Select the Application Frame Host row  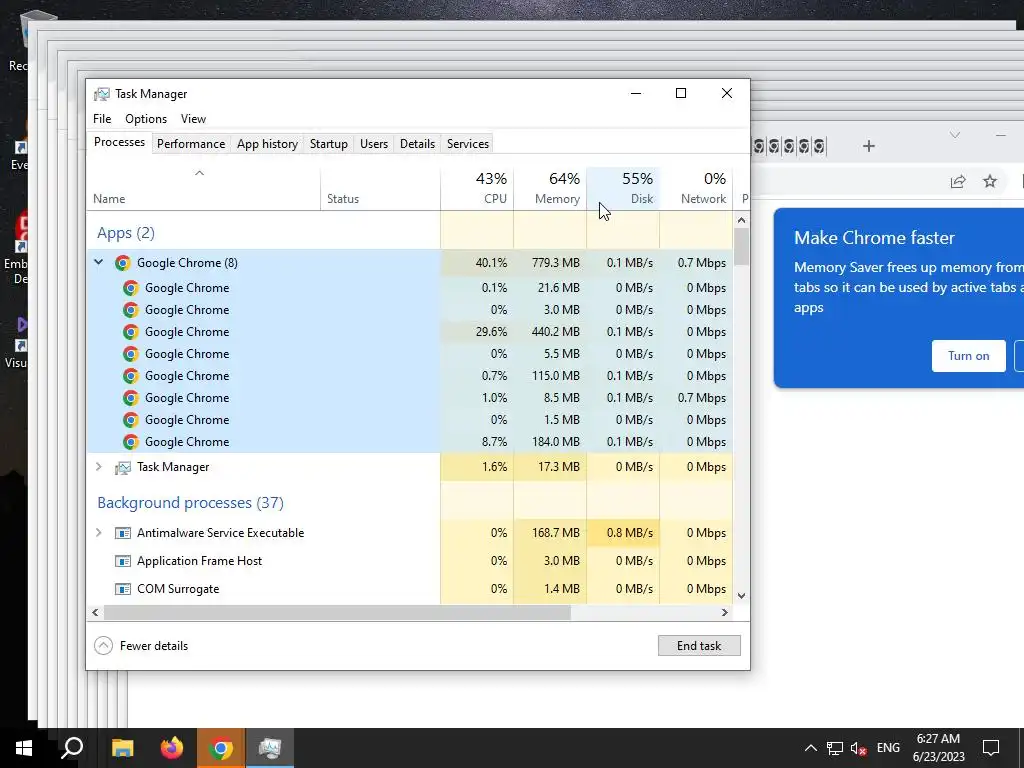point(409,561)
